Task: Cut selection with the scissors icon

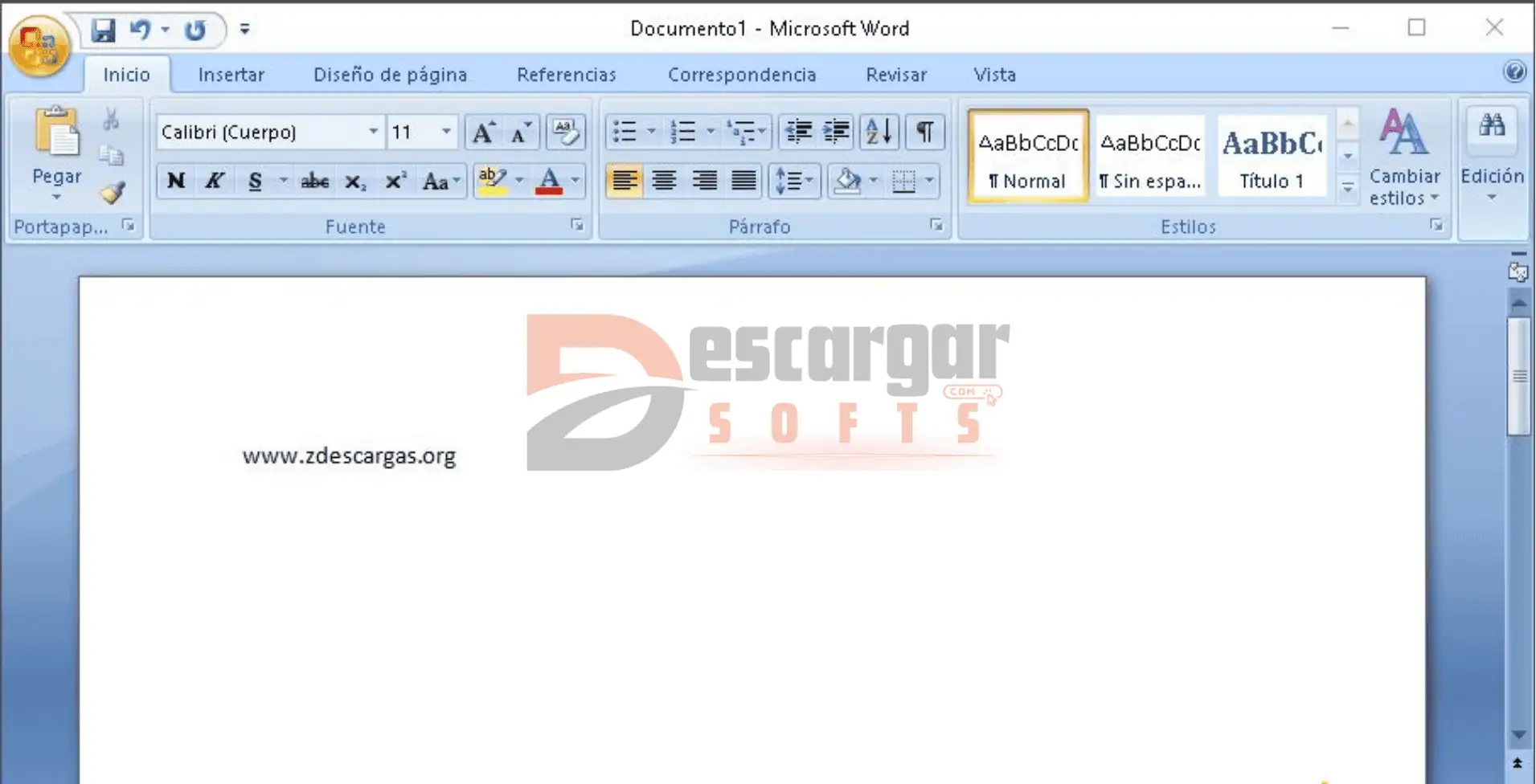Action: point(111,119)
